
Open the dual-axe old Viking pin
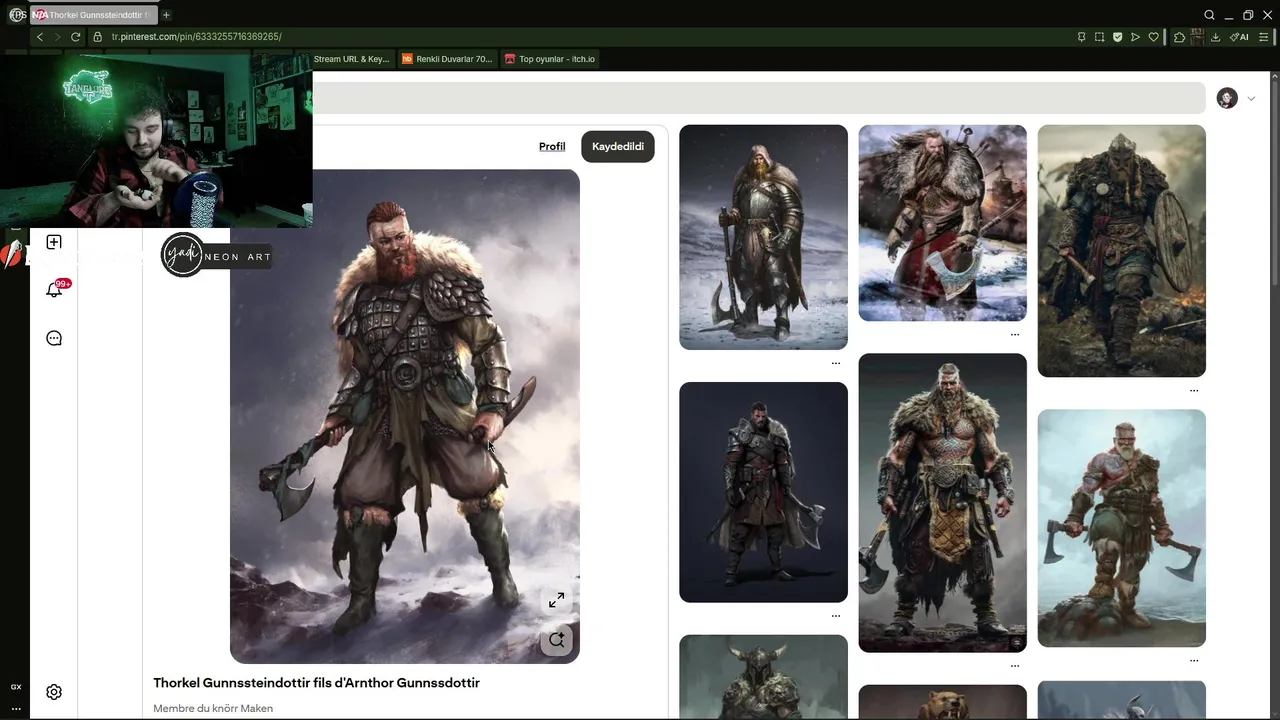(1121, 528)
